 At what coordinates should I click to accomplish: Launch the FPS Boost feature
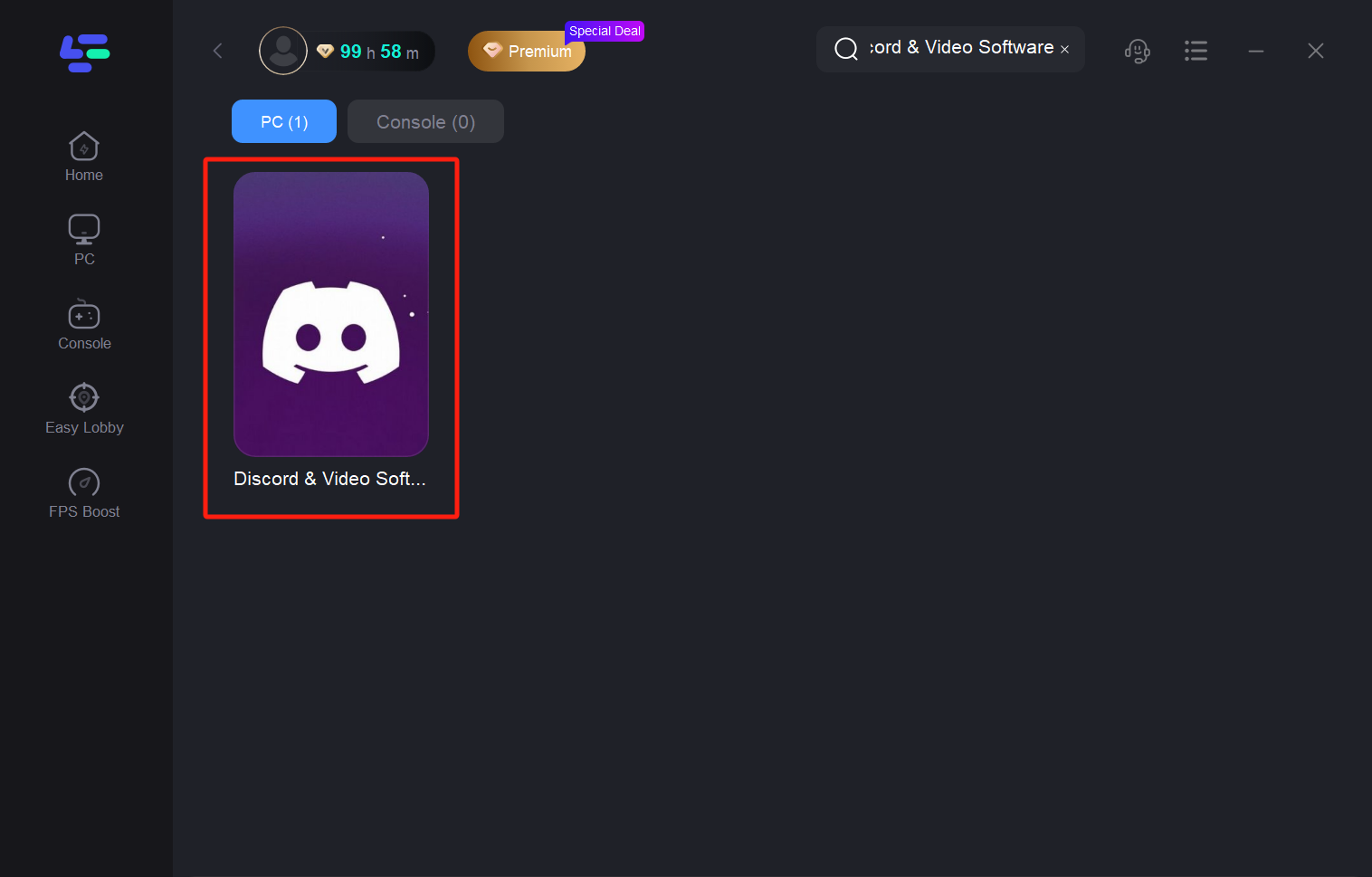point(84,493)
